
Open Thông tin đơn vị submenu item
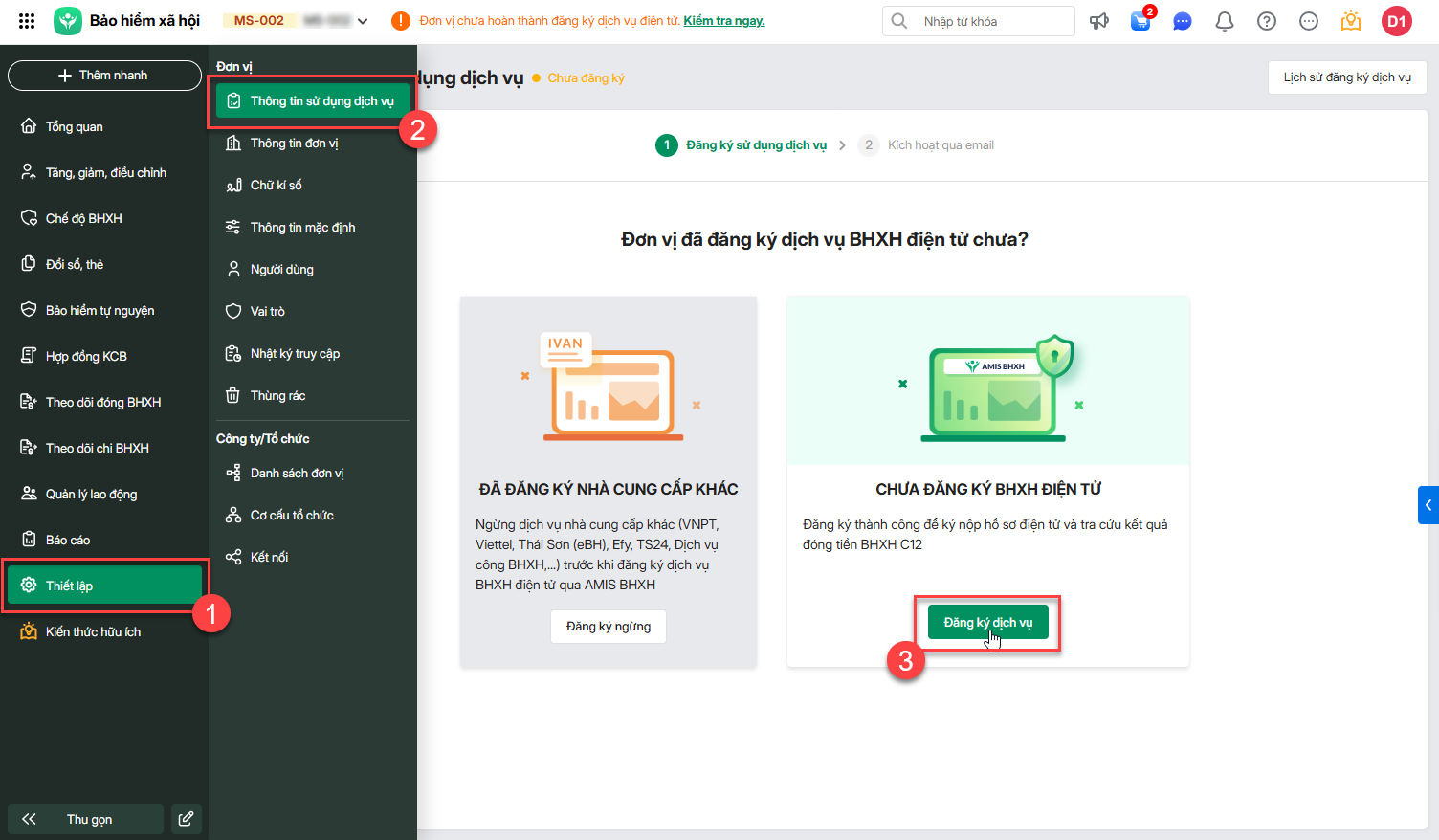point(313,143)
